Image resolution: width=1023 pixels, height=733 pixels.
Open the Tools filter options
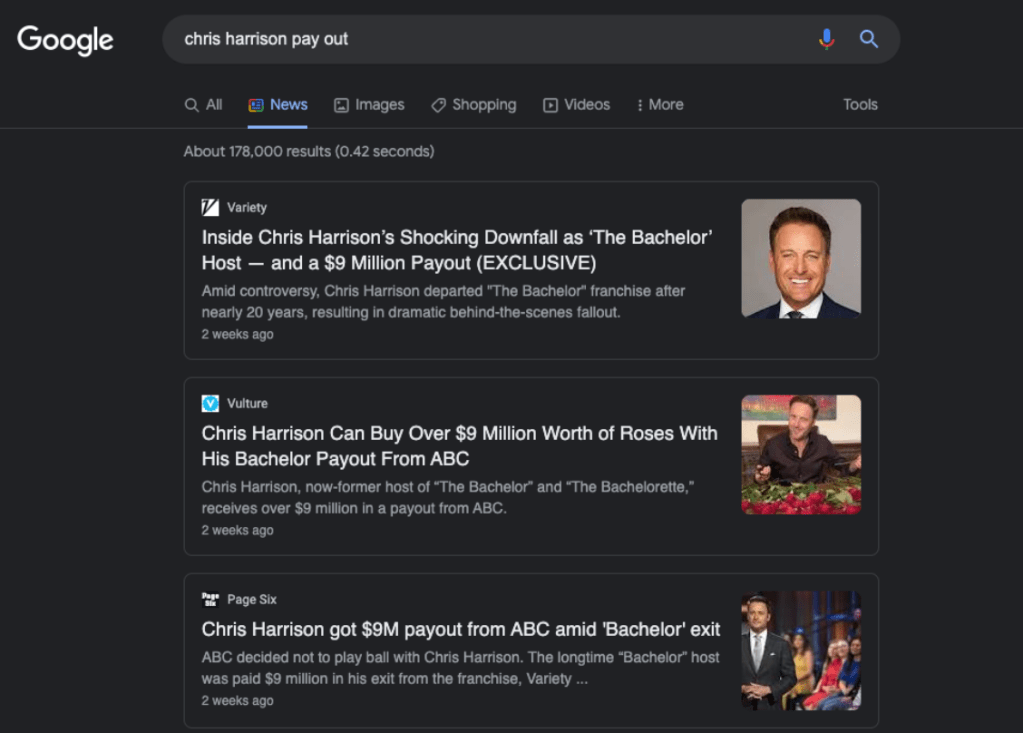click(859, 105)
